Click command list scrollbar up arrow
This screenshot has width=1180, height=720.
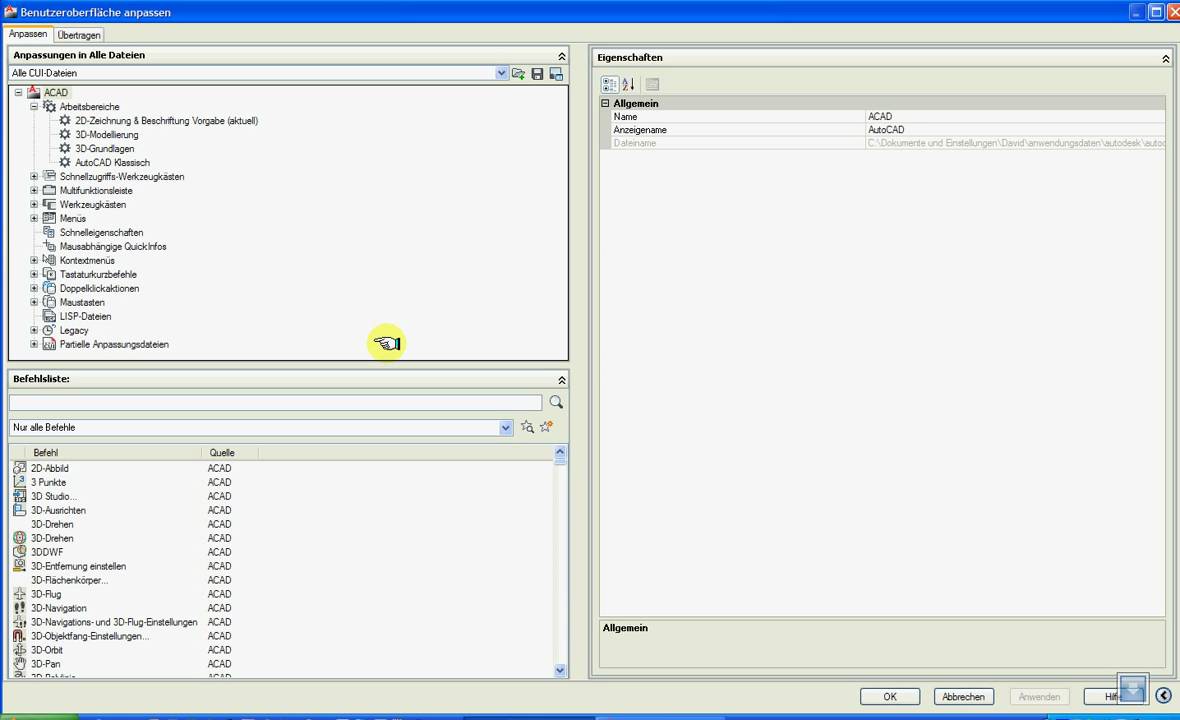[x=560, y=451]
